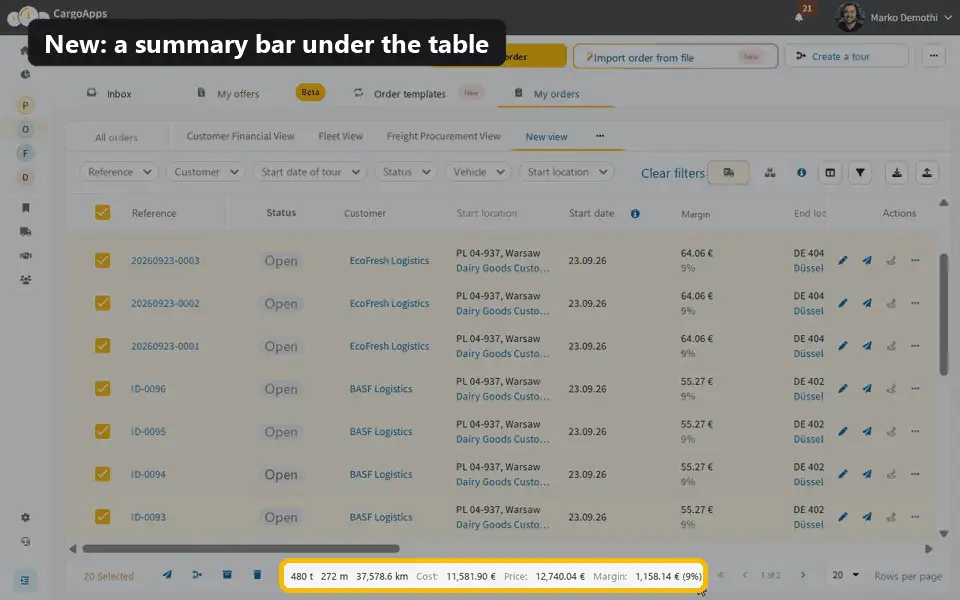Image resolution: width=960 pixels, height=600 pixels.
Task: Uncheck the row ID-0093 checkbox
Action: pyautogui.click(x=102, y=517)
